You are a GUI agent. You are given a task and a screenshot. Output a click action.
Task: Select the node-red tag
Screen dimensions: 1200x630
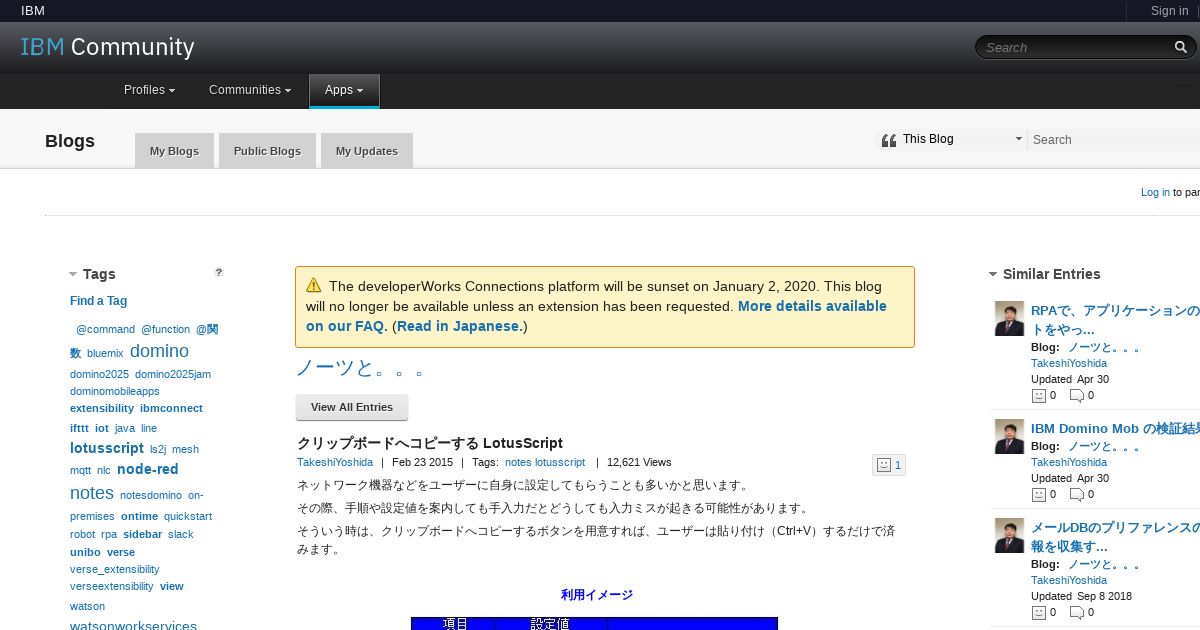pos(148,469)
